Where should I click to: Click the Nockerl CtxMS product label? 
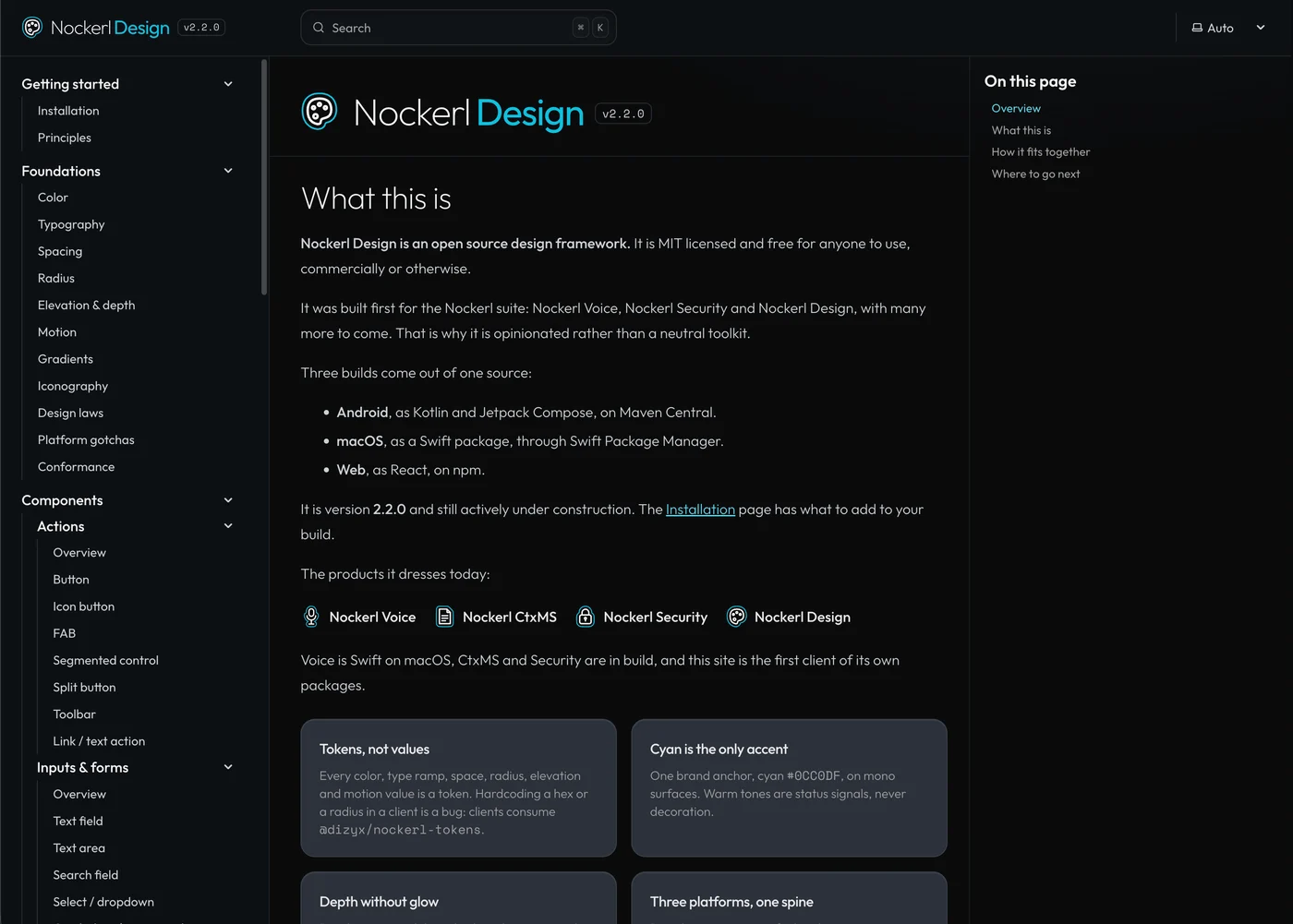click(510, 617)
